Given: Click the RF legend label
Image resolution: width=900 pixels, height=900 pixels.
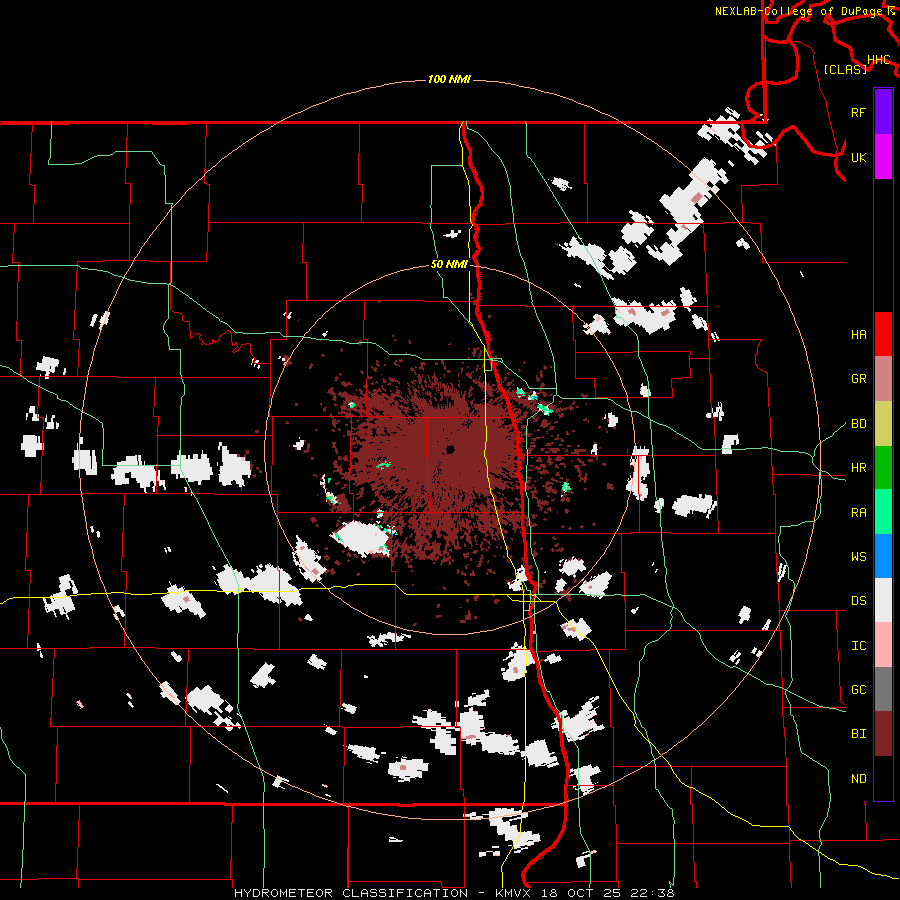Looking at the screenshot, I should pyautogui.click(x=858, y=112).
